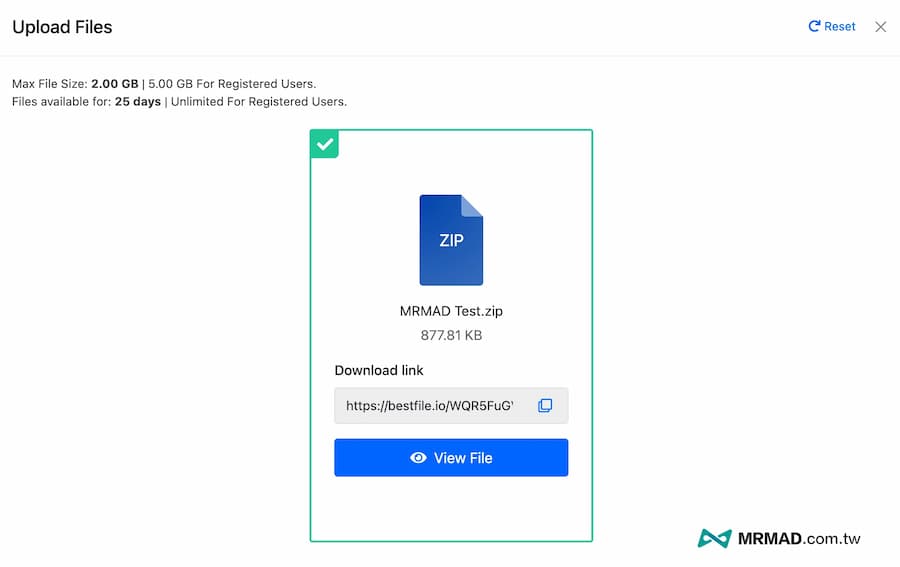The width and height of the screenshot is (900, 567).
Task: Click the Download link label
Action: coord(379,370)
